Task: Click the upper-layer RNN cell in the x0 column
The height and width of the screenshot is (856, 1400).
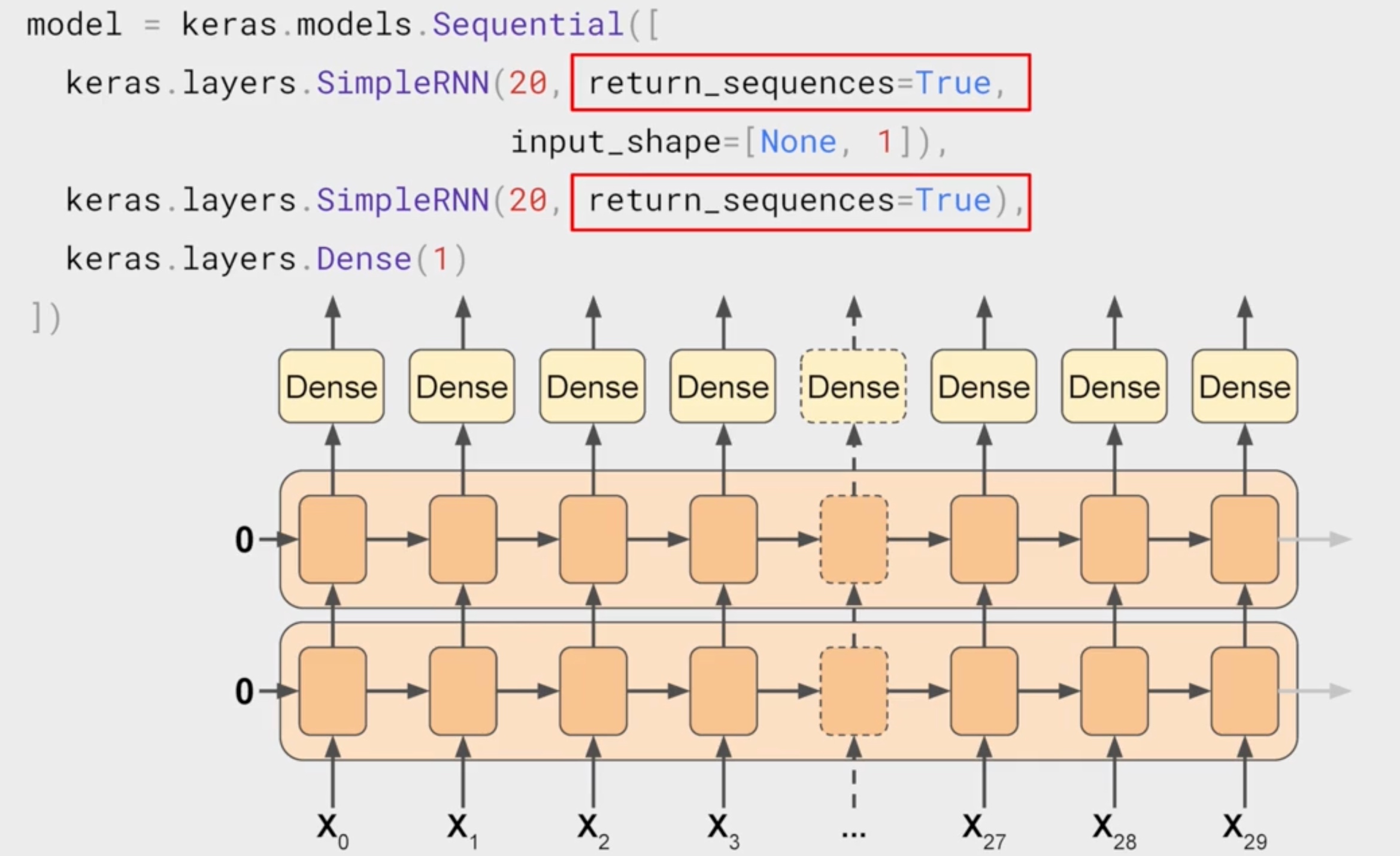Action: [x=333, y=539]
